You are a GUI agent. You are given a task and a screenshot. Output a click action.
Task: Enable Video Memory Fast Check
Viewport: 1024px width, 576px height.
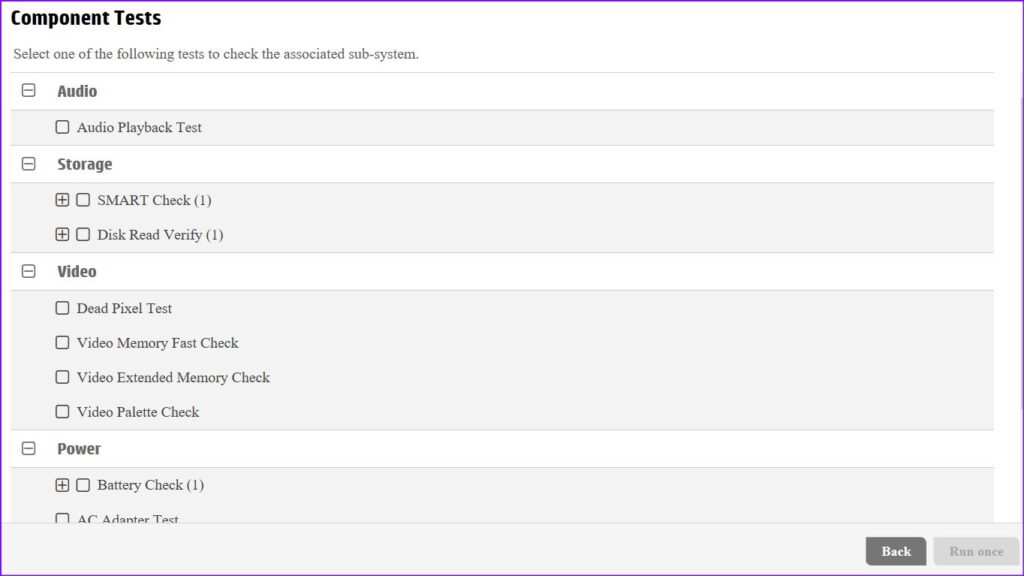62,342
